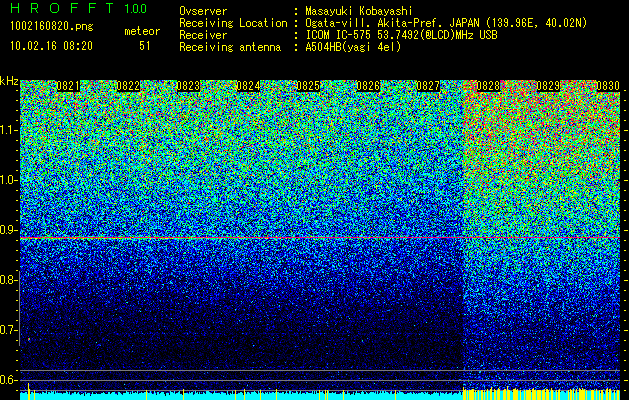Click the 1.1 kHz axis label

(8, 130)
